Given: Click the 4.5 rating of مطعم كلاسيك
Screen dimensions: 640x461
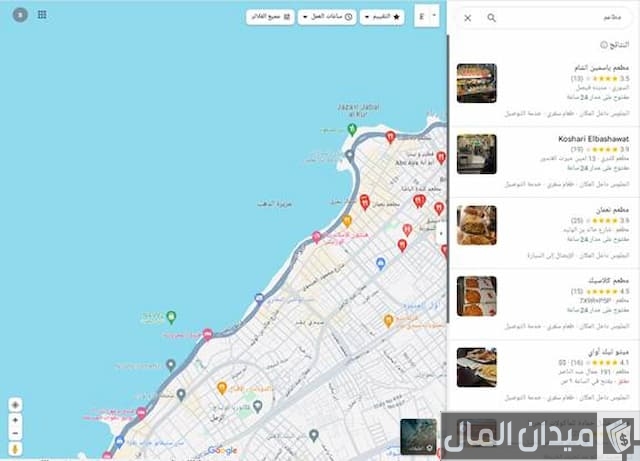Looking at the screenshot, I should pyautogui.click(x=624, y=292).
